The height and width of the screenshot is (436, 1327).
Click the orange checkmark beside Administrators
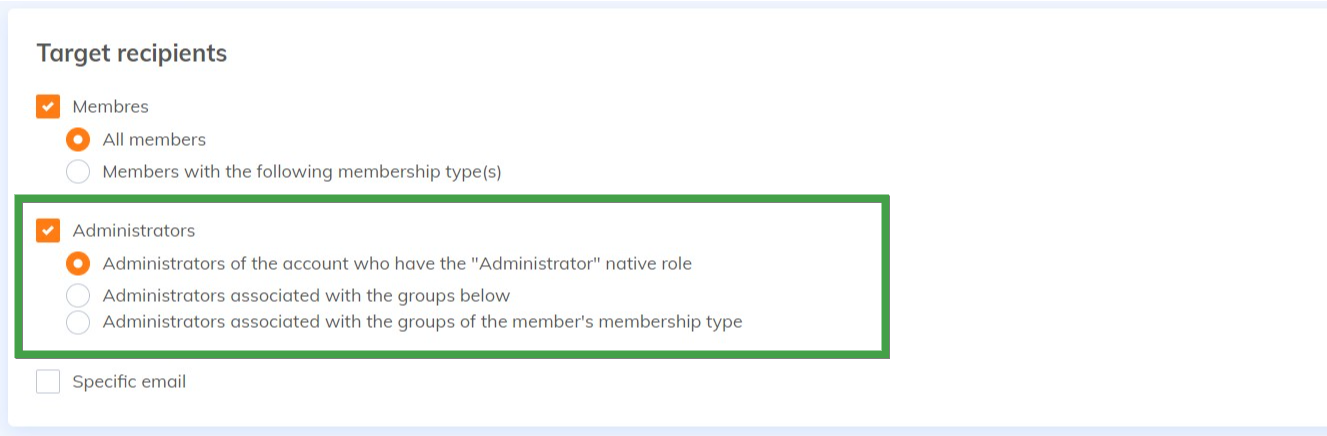pos(48,231)
